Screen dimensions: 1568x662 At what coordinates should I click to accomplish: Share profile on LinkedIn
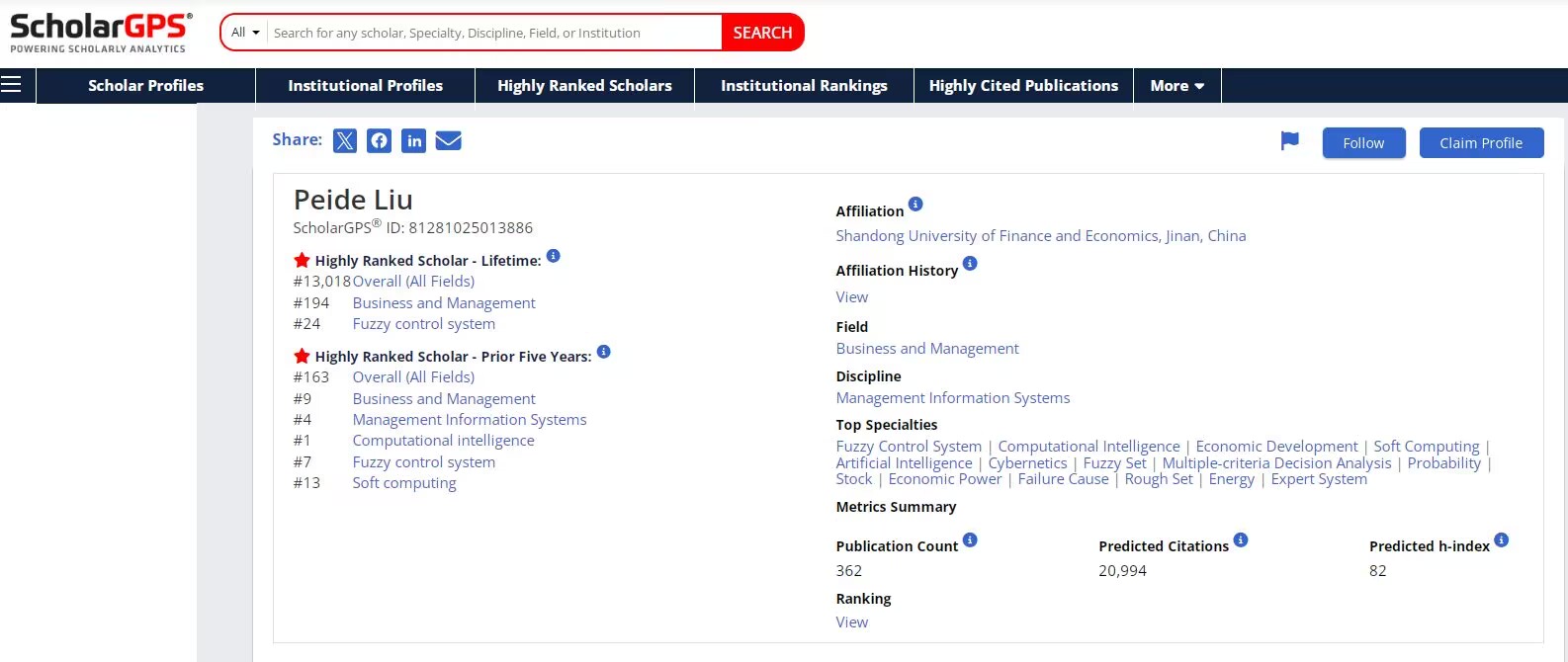(414, 140)
